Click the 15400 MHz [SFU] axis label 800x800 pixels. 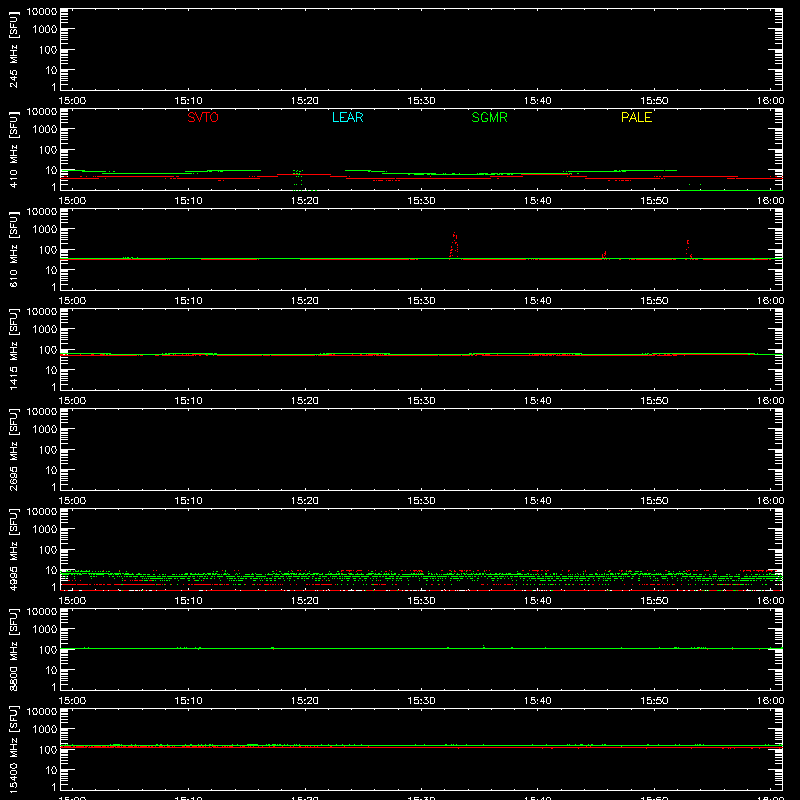pos(13,749)
